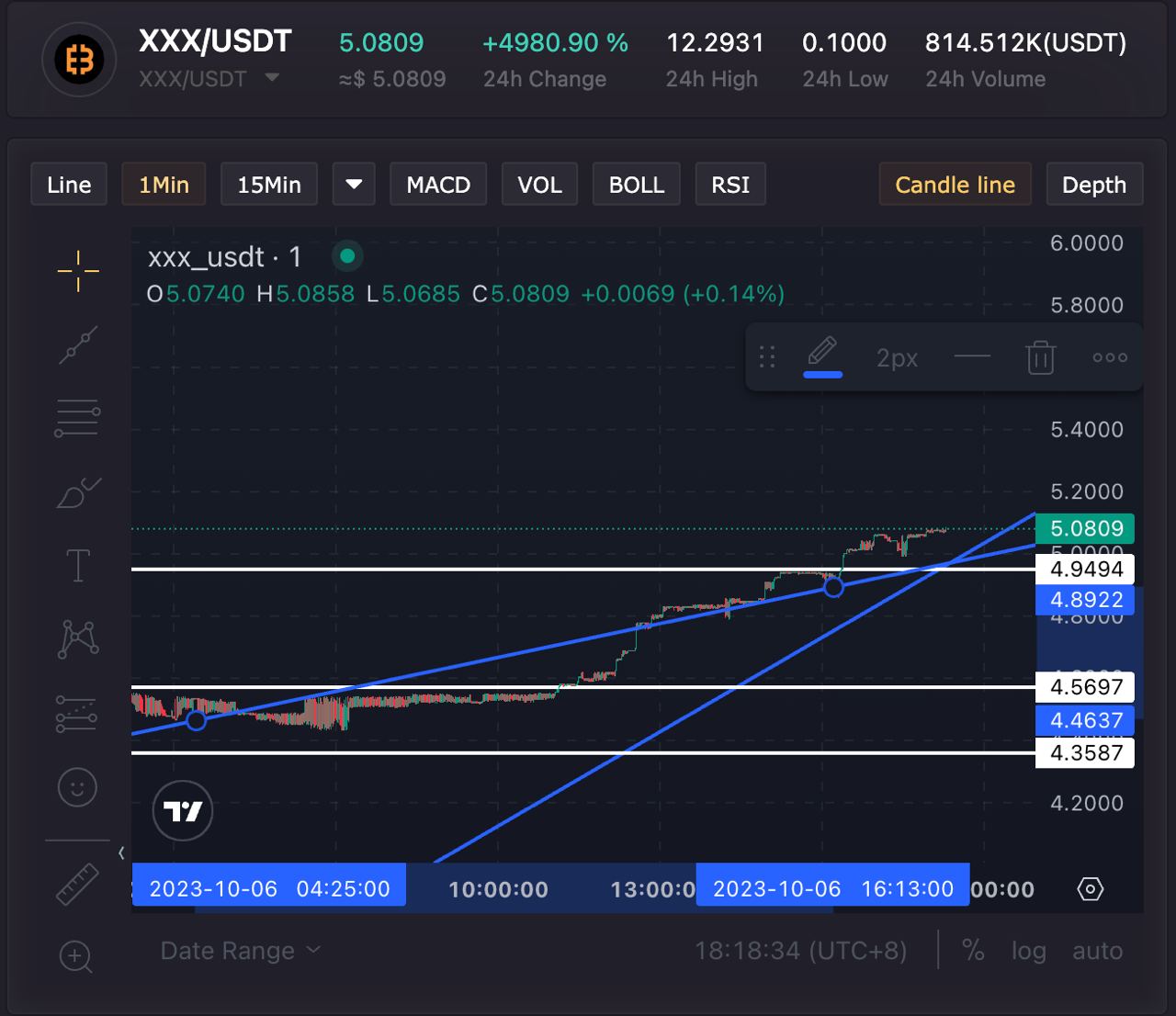This screenshot has height=1016, width=1176.
Task: Select the brush drawing tool
Action: coord(78,492)
